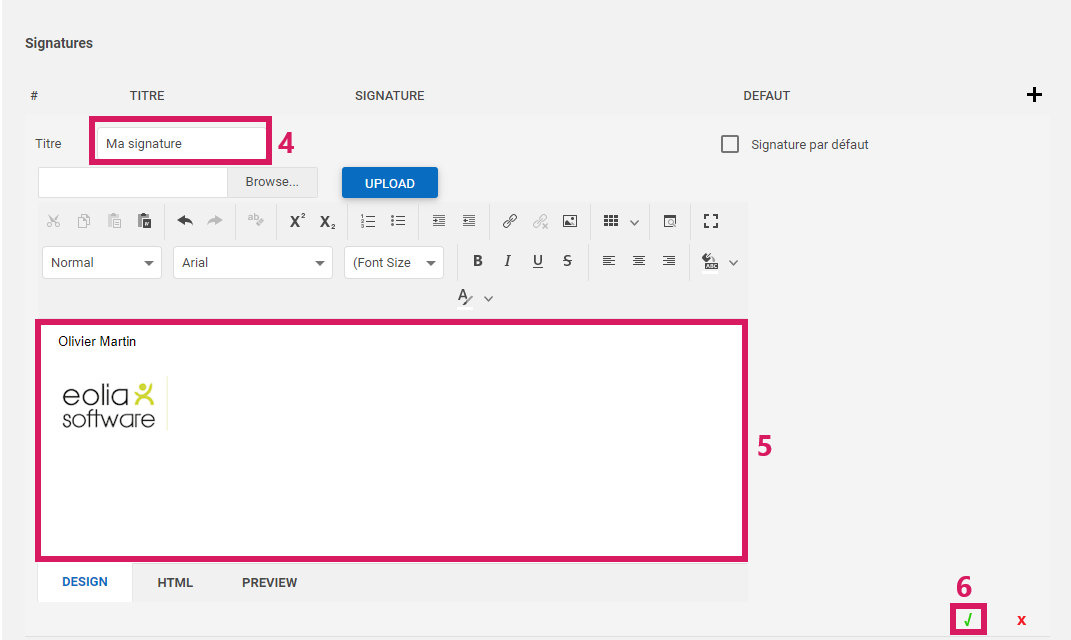Apply superscript formatting
Screen dimensions: 1071x640
coord(297,221)
